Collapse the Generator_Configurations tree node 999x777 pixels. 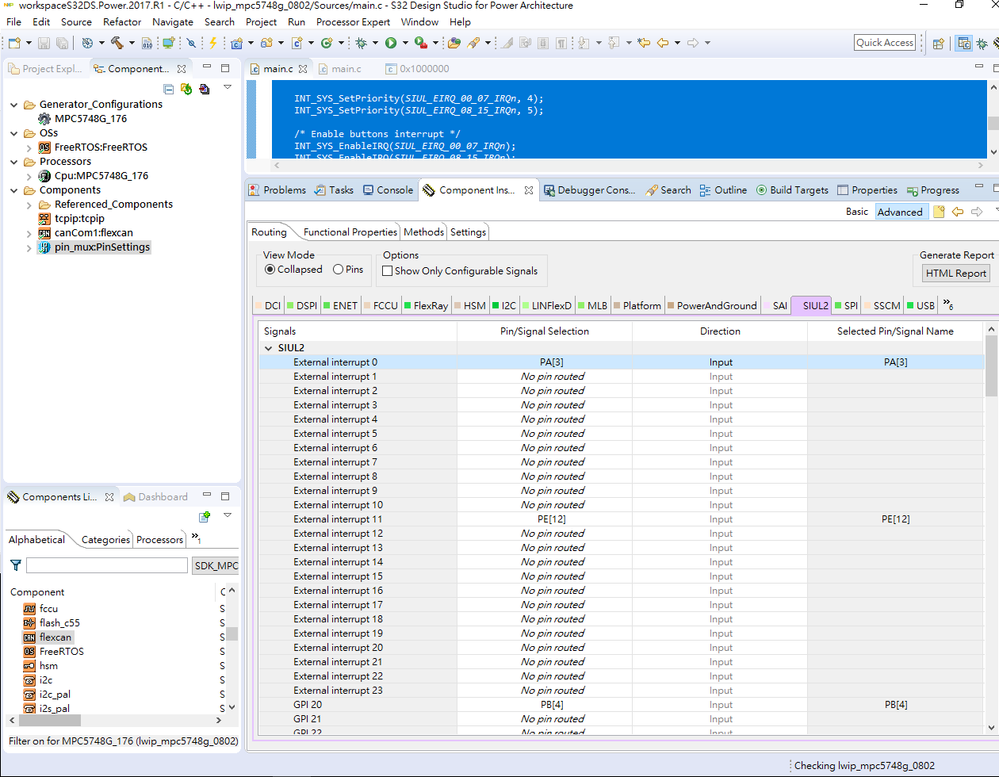click(x=14, y=104)
